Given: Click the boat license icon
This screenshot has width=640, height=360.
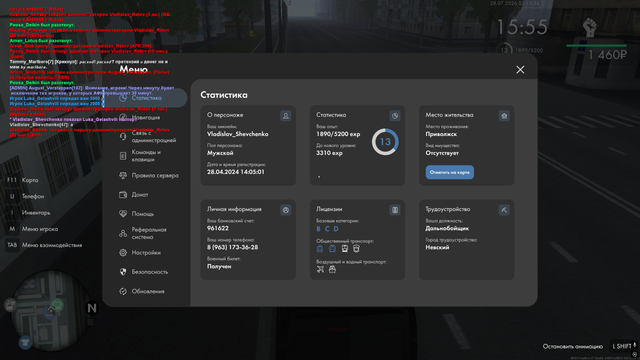Looking at the screenshot, I should click(332, 269).
